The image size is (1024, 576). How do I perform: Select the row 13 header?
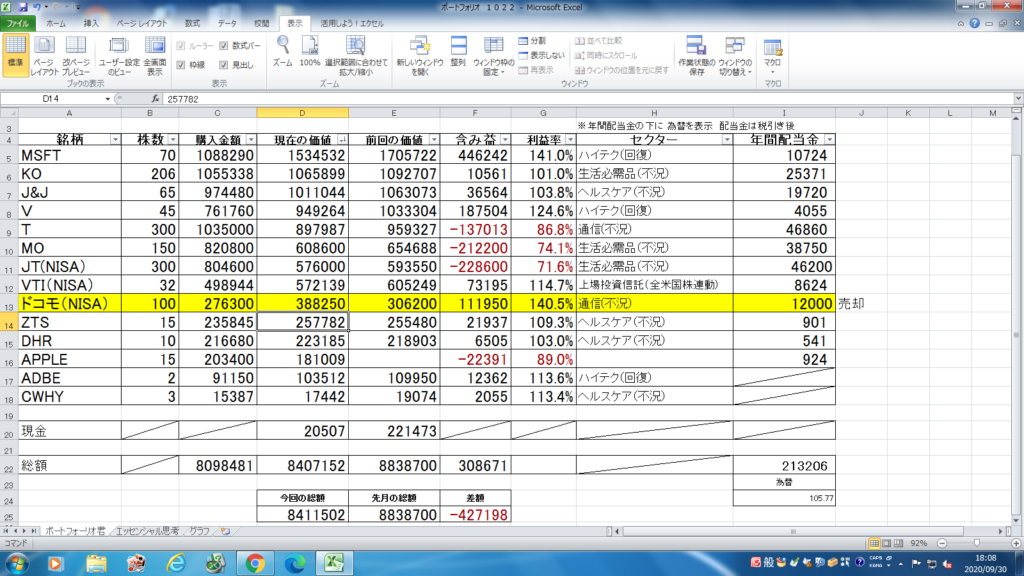tap(8, 304)
